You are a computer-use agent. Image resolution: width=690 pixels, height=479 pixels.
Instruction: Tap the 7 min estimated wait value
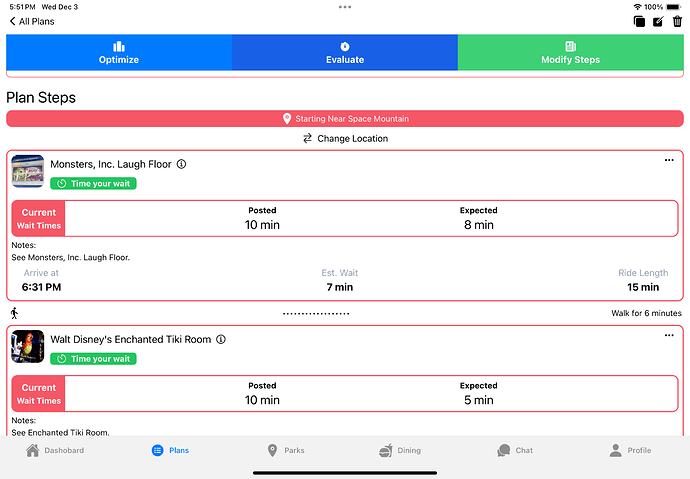click(340, 287)
